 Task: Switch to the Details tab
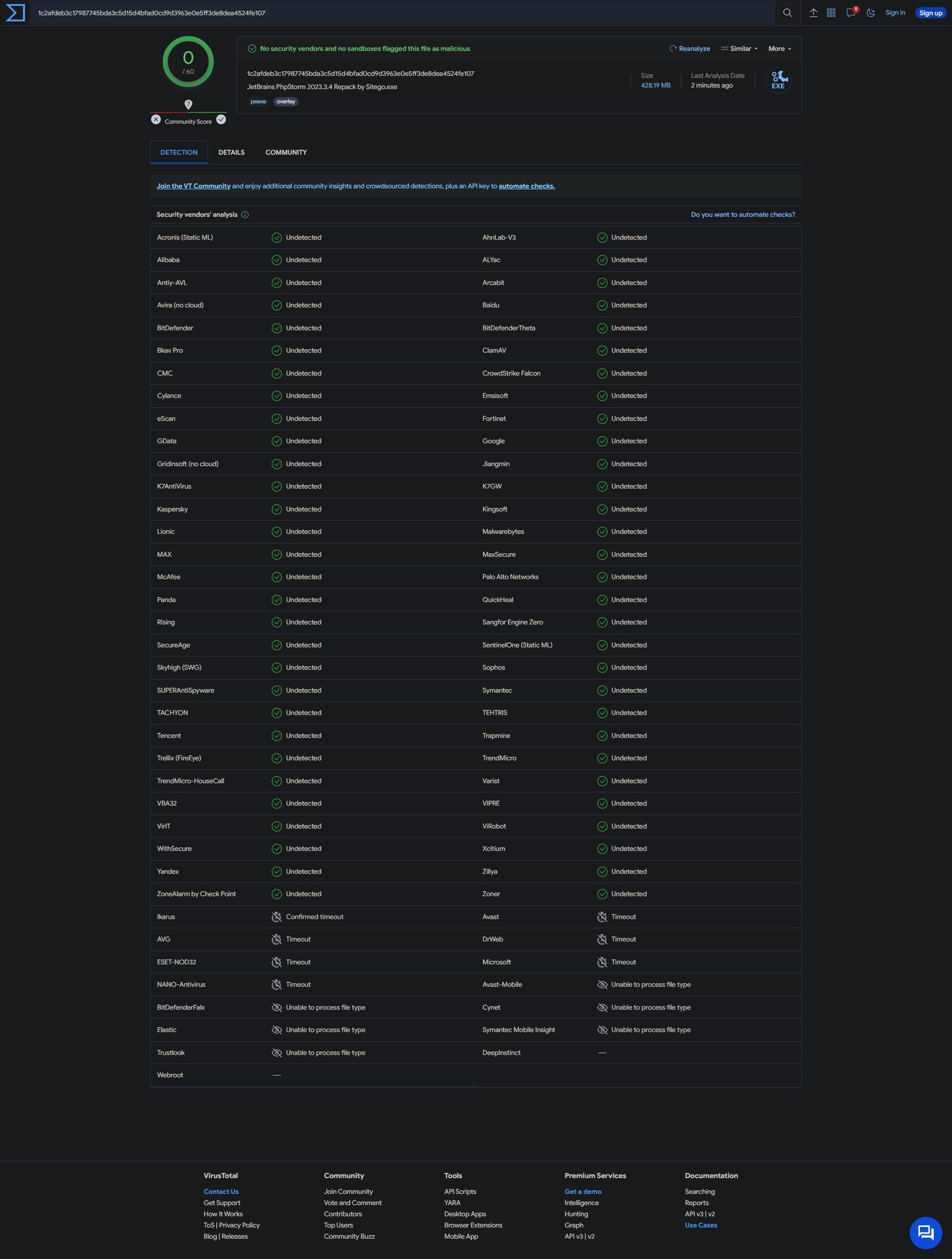click(231, 152)
